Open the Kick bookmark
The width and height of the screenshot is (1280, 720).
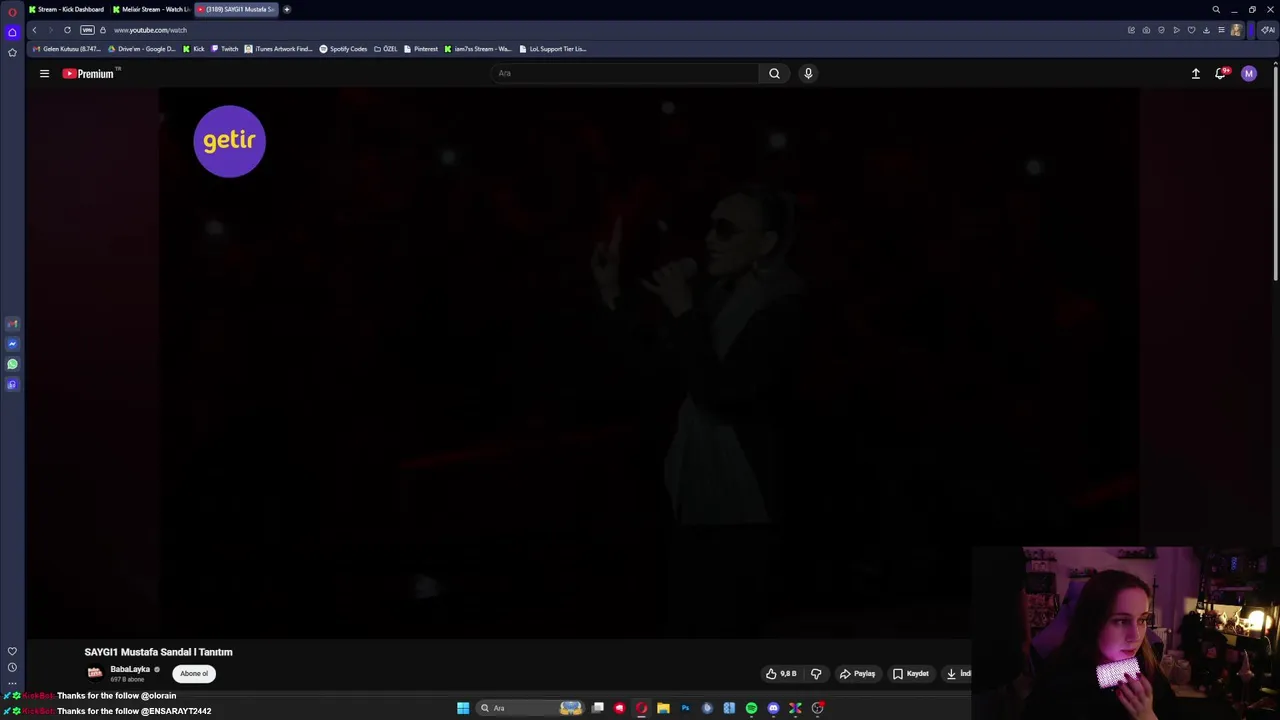pyautogui.click(x=194, y=49)
